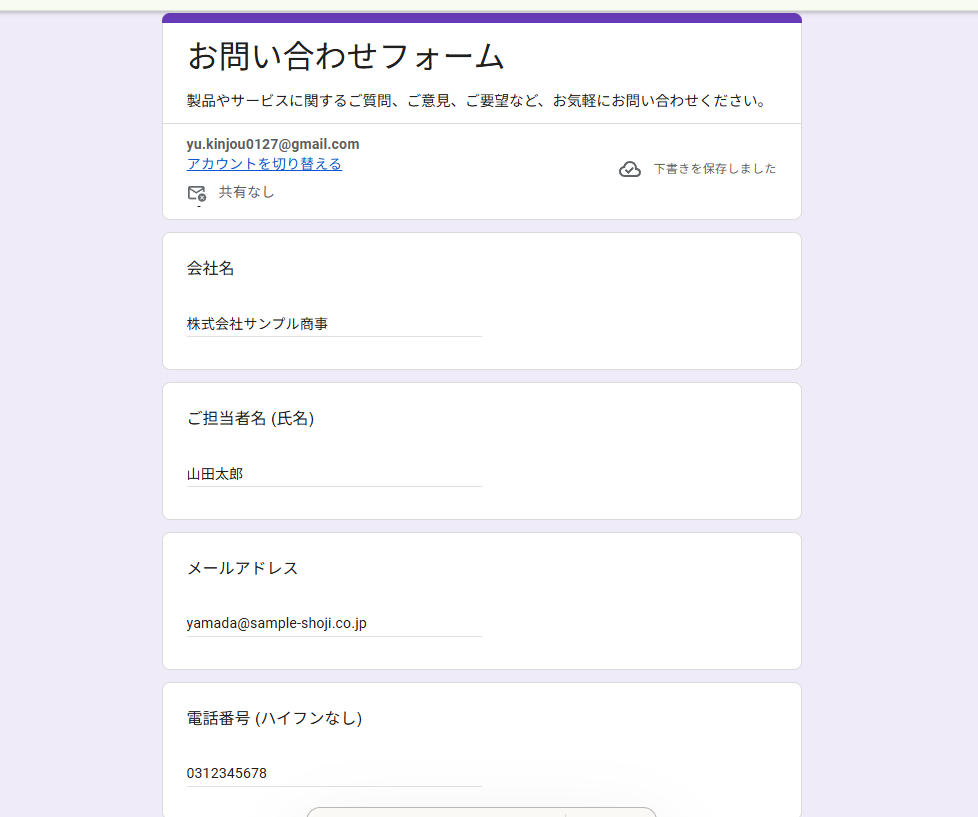Select the 会社名 answer field
This screenshot has width=978, height=817.
pyautogui.click(x=334, y=323)
